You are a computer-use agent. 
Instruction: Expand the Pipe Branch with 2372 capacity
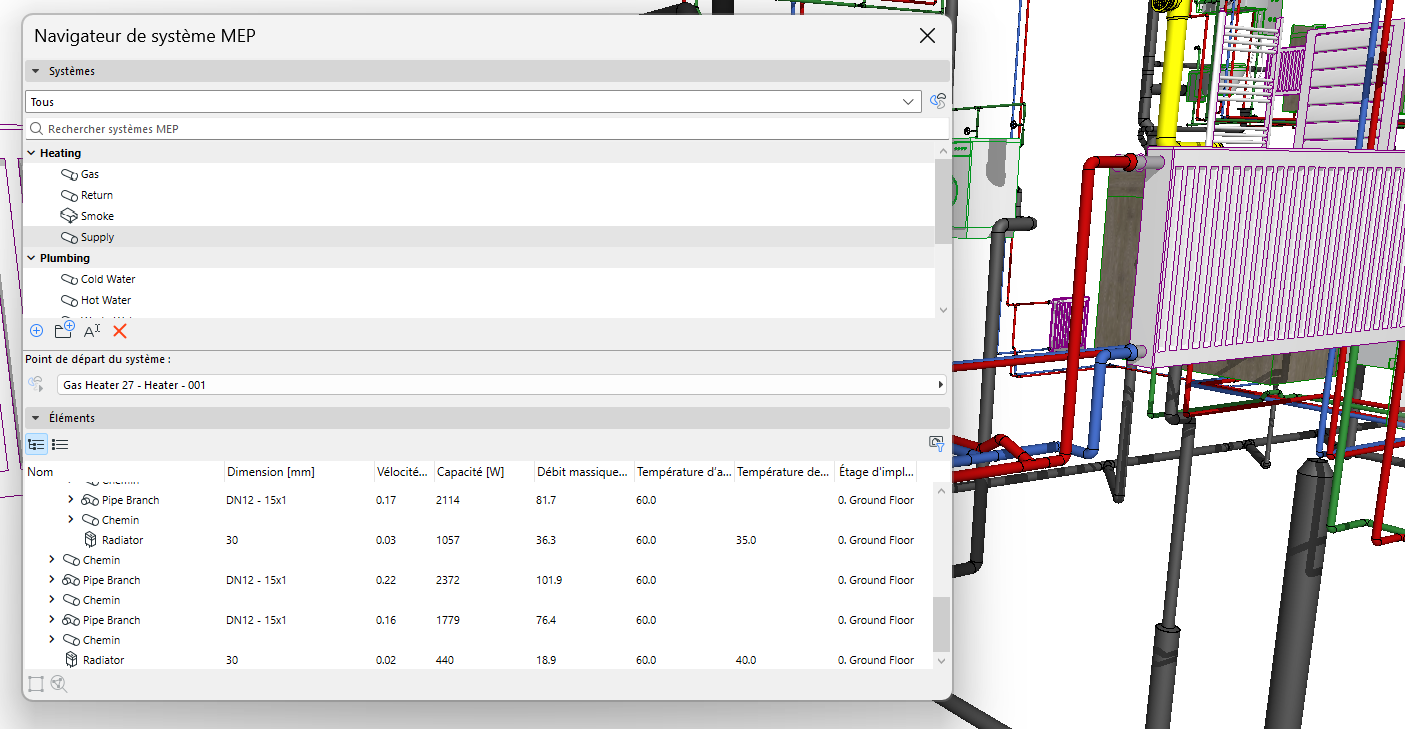52,580
